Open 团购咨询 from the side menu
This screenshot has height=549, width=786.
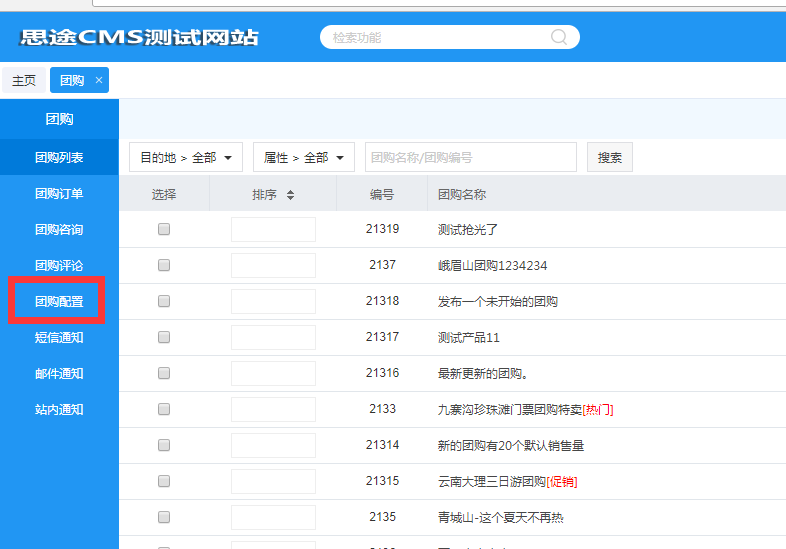[x=59, y=230]
